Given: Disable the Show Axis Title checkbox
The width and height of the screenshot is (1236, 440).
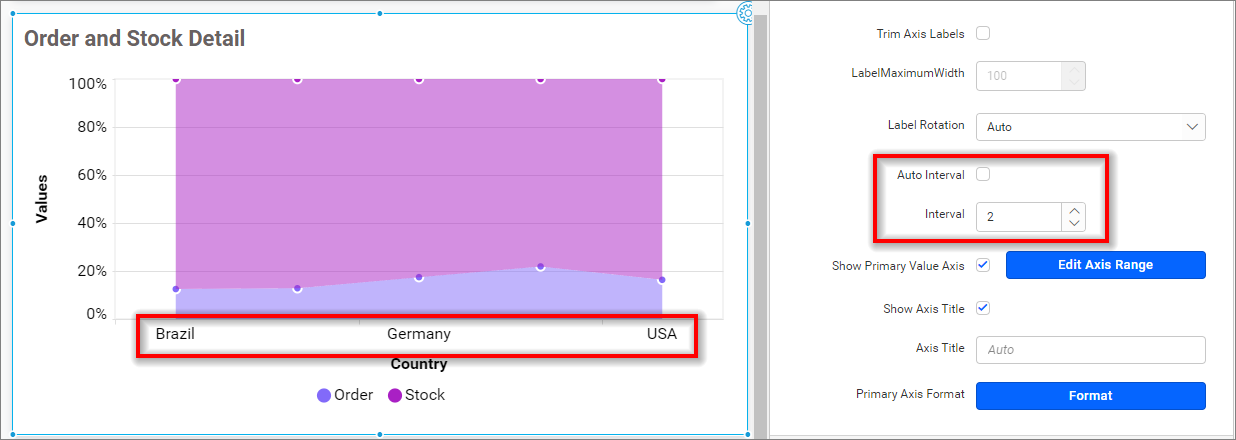Looking at the screenshot, I should point(983,308).
